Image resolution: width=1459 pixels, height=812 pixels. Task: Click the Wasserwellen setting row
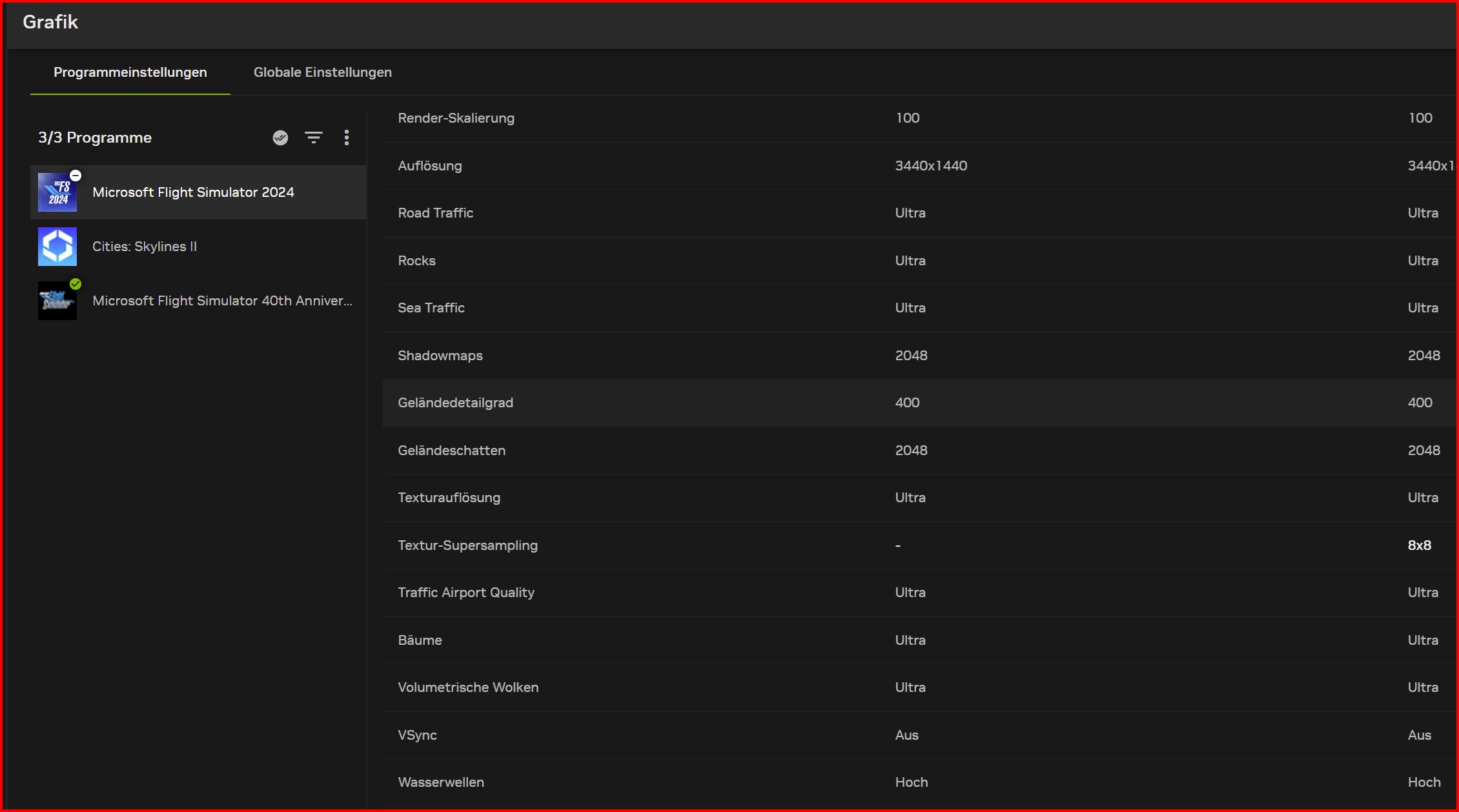(x=441, y=782)
